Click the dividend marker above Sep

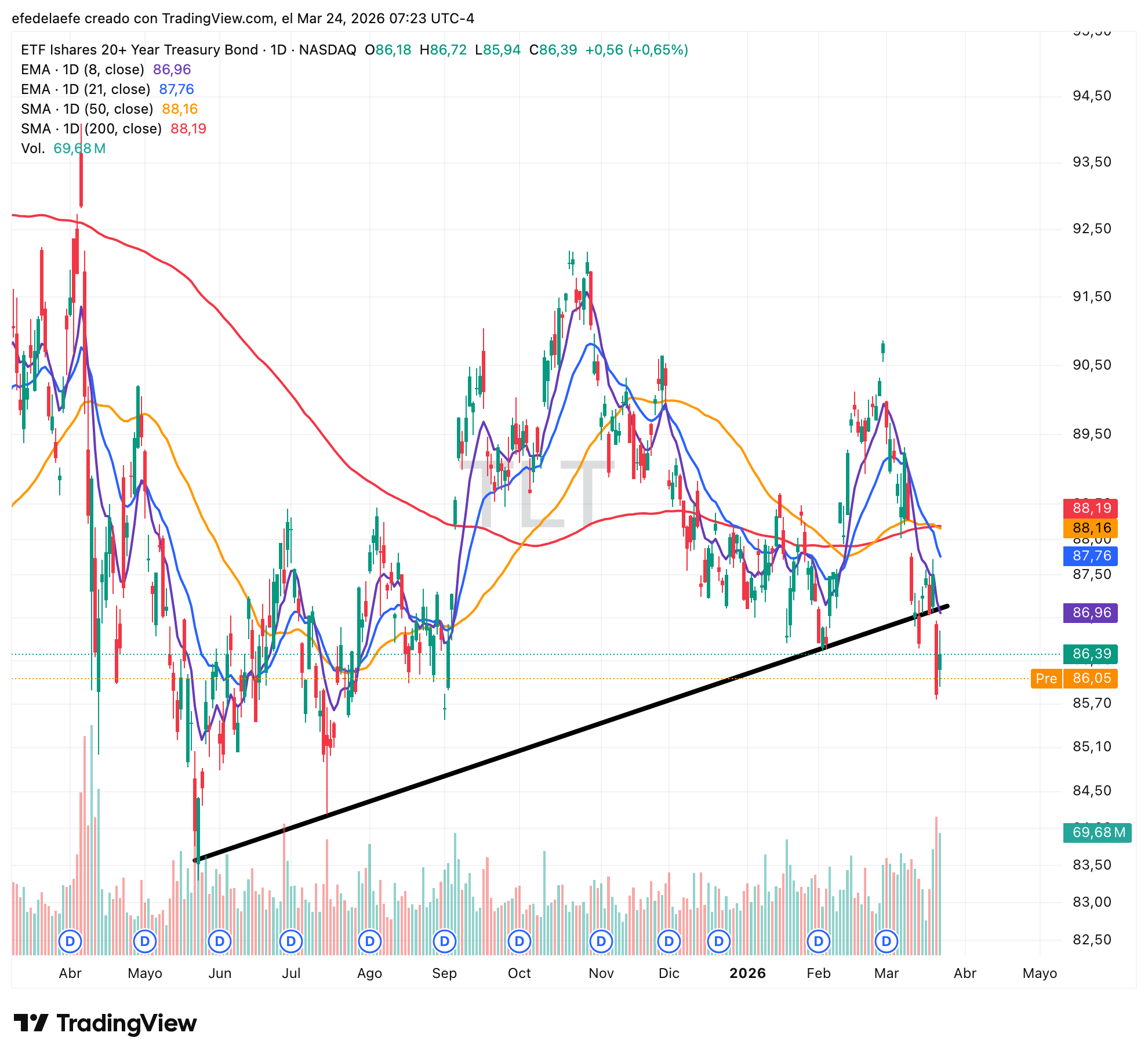pyautogui.click(x=445, y=941)
